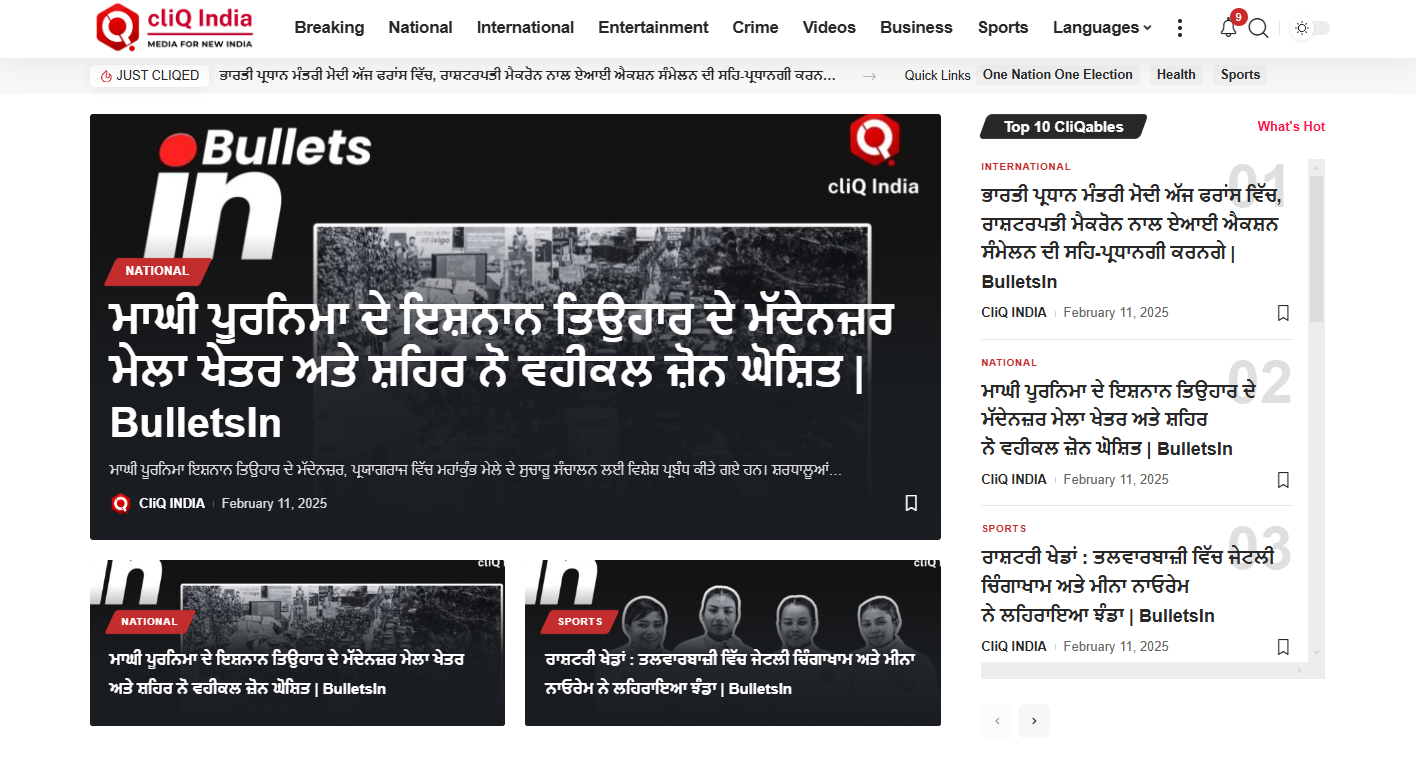Image resolution: width=1416 pixels, height=763 pixels.
Task: Select the Top 10 CliQables tab
Action: 1063,127
